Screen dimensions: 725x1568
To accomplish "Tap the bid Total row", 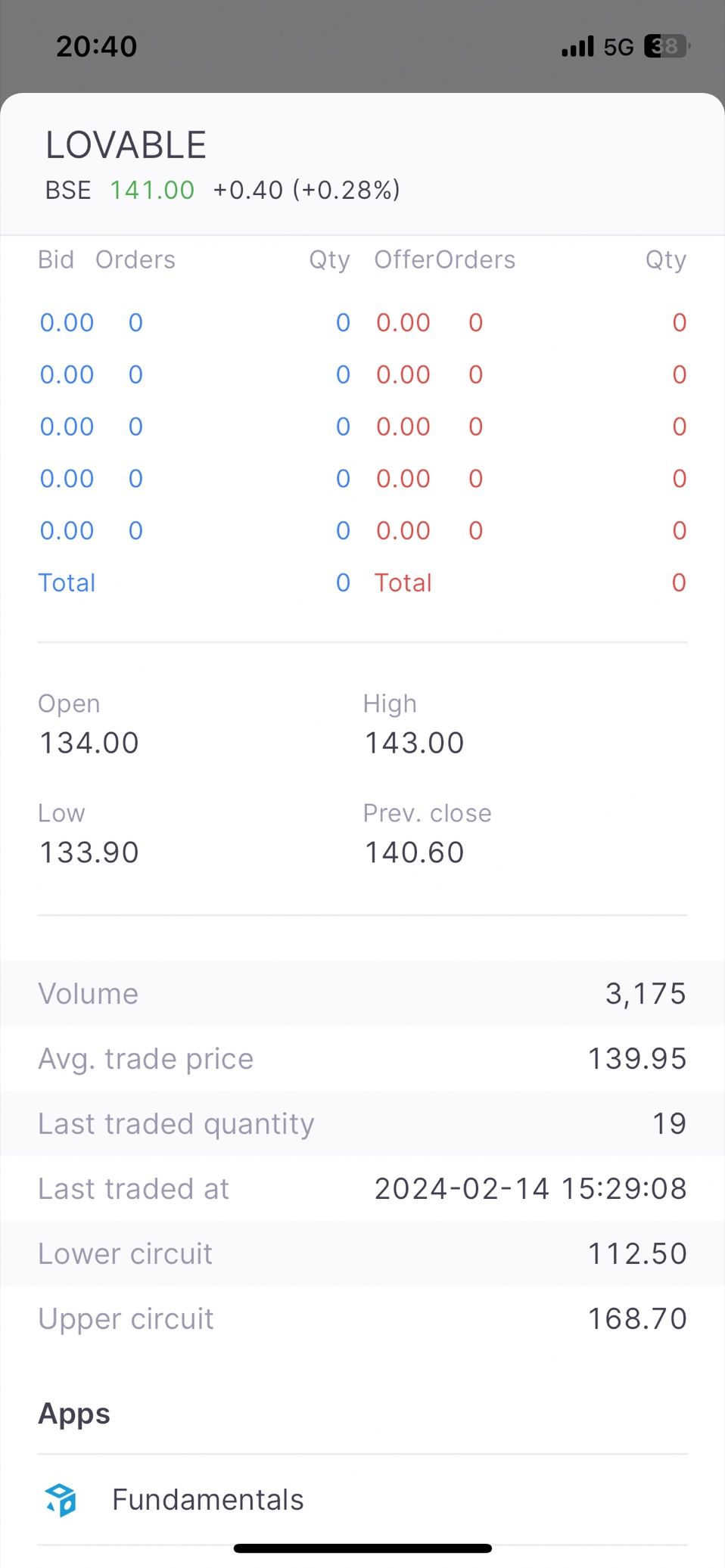I will click(194, 583).
